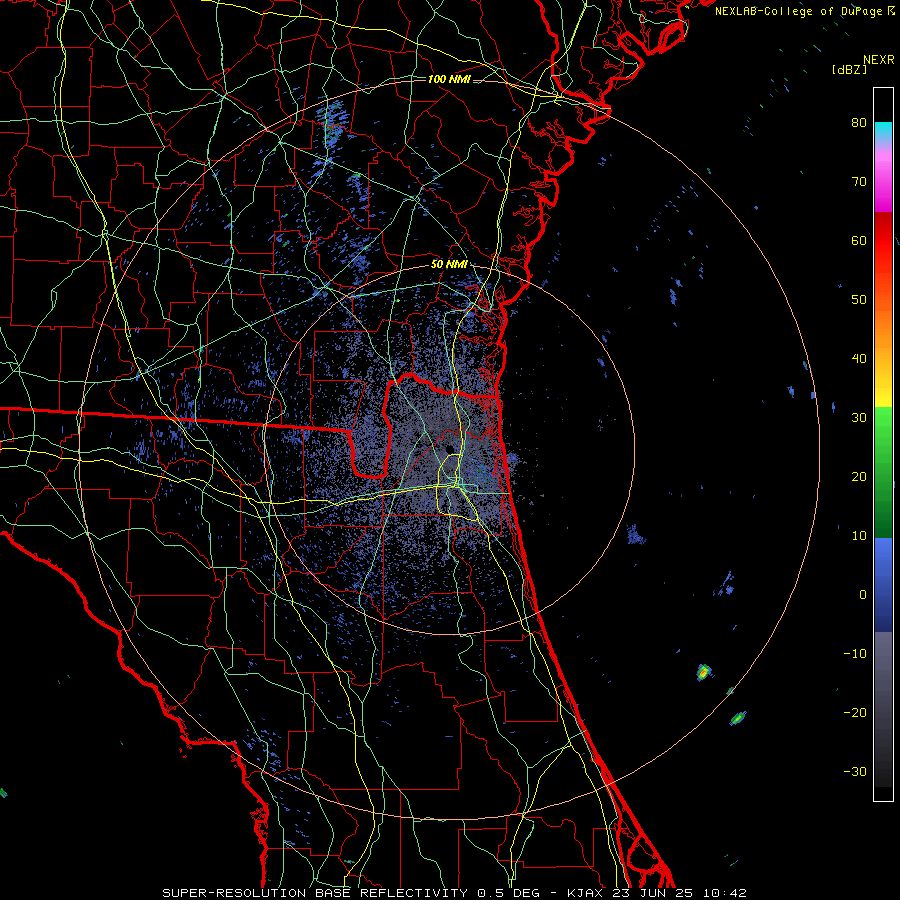Click the -20 value on dBZ scale
This screenshot has height=900, width=900.
(x=855, y=712)
